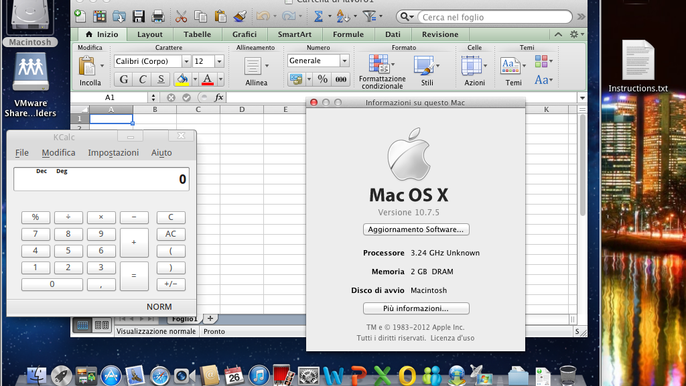Click the Allinea alignment icon
This screenshot has width=686, height=386.
tap(253, 67)
